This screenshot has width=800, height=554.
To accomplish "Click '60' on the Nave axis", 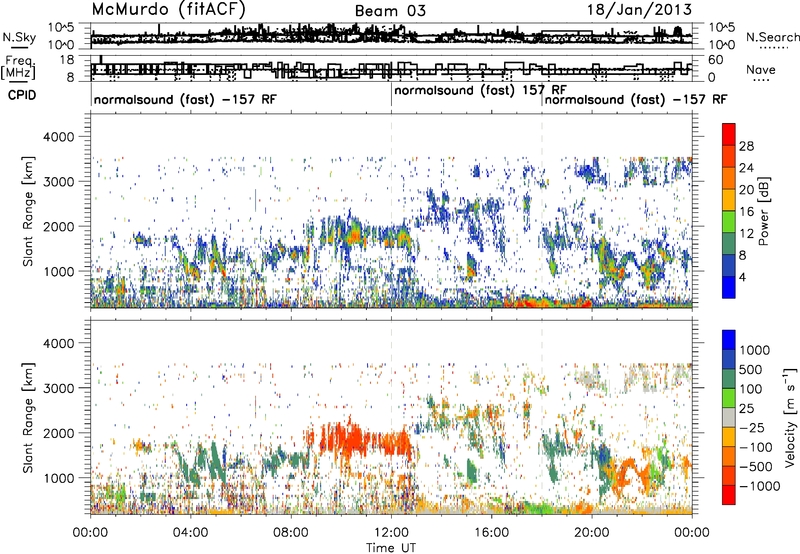I will click(716, 60).
